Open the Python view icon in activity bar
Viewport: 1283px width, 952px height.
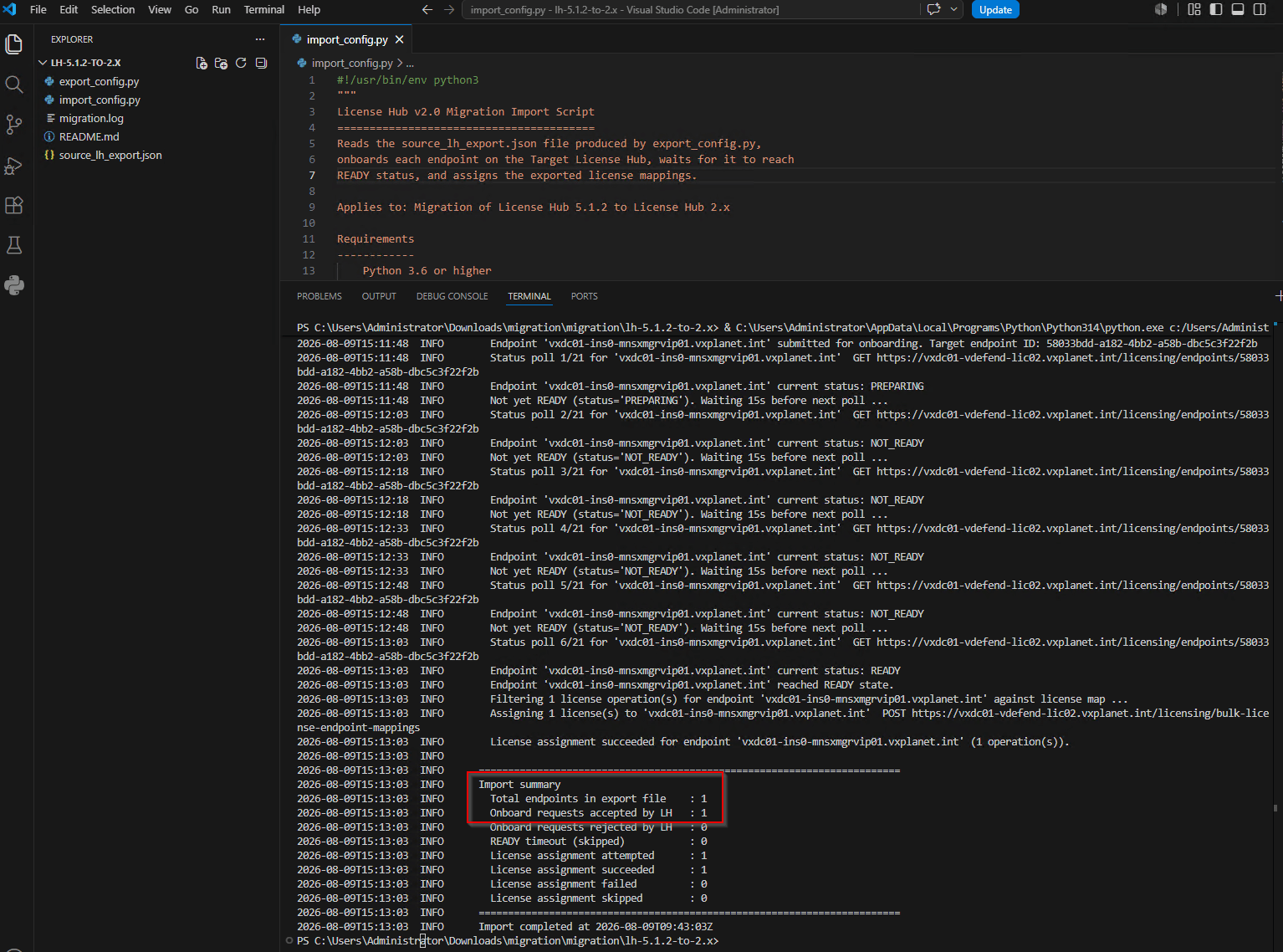(14, 285)
